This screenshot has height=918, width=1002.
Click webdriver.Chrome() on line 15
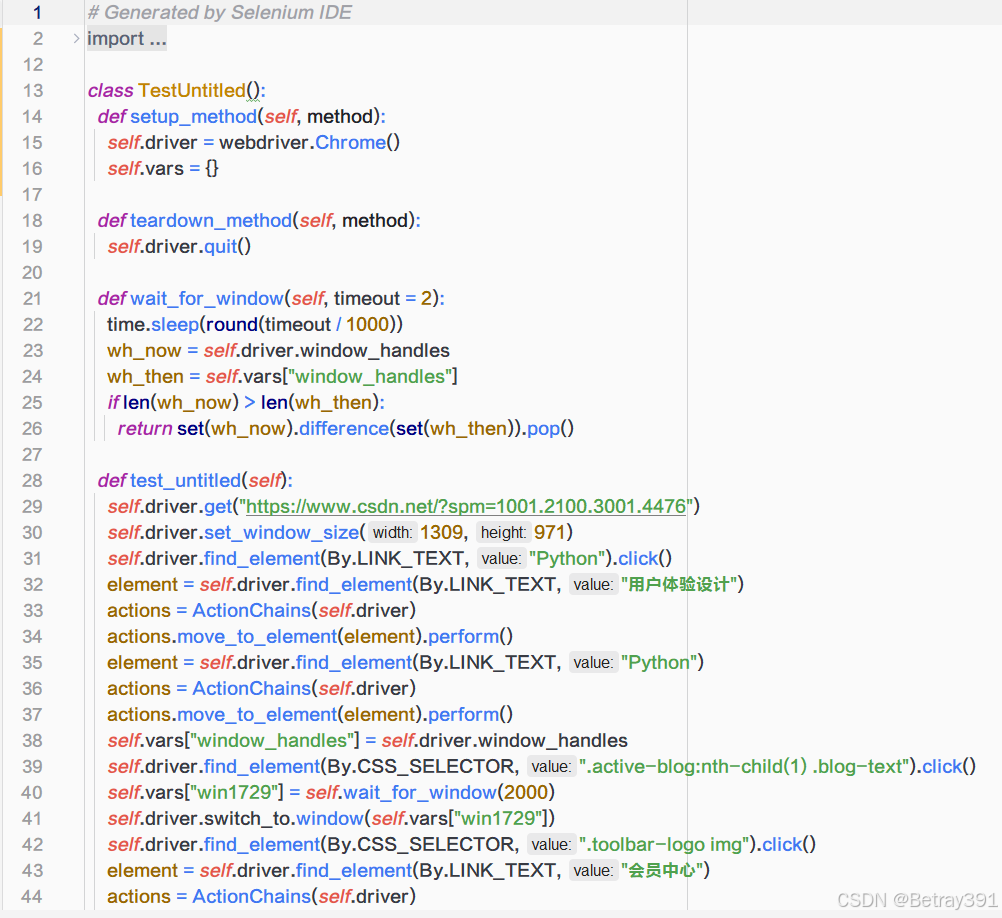click(x=309, y=142)
